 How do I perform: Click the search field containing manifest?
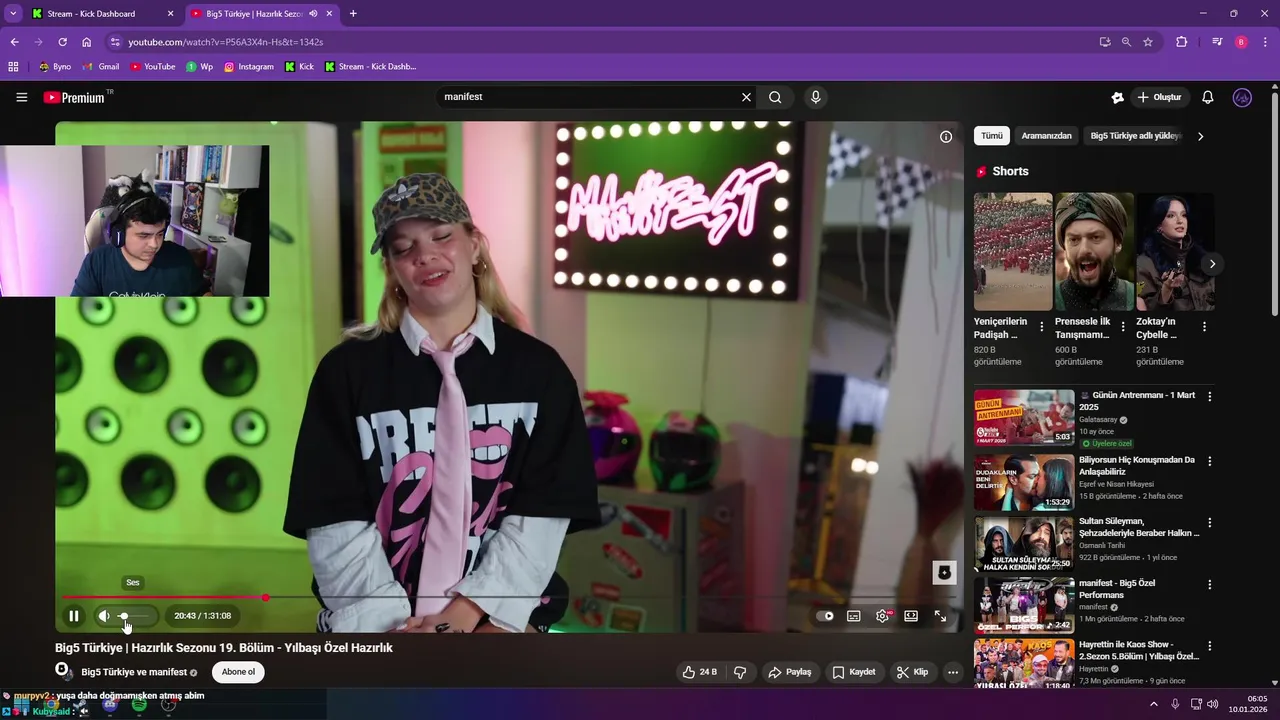tap(590, 97)
